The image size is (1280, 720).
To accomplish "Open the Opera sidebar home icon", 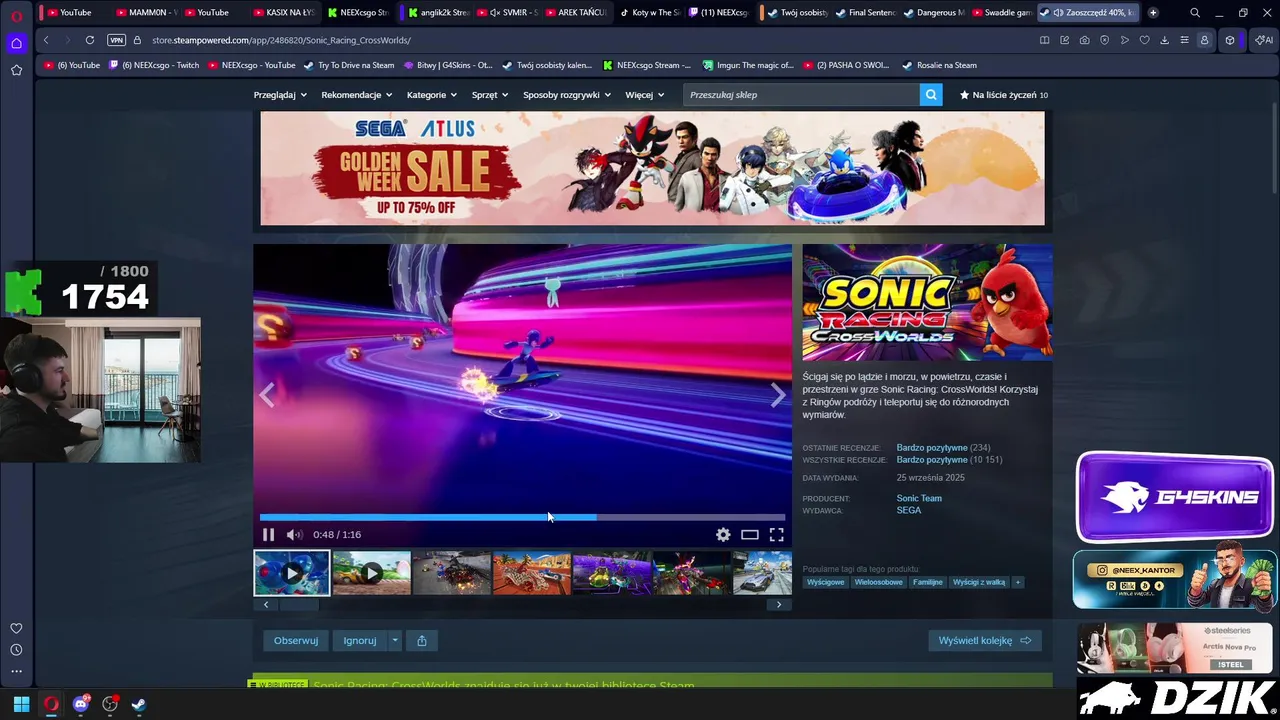I will 16,43.
